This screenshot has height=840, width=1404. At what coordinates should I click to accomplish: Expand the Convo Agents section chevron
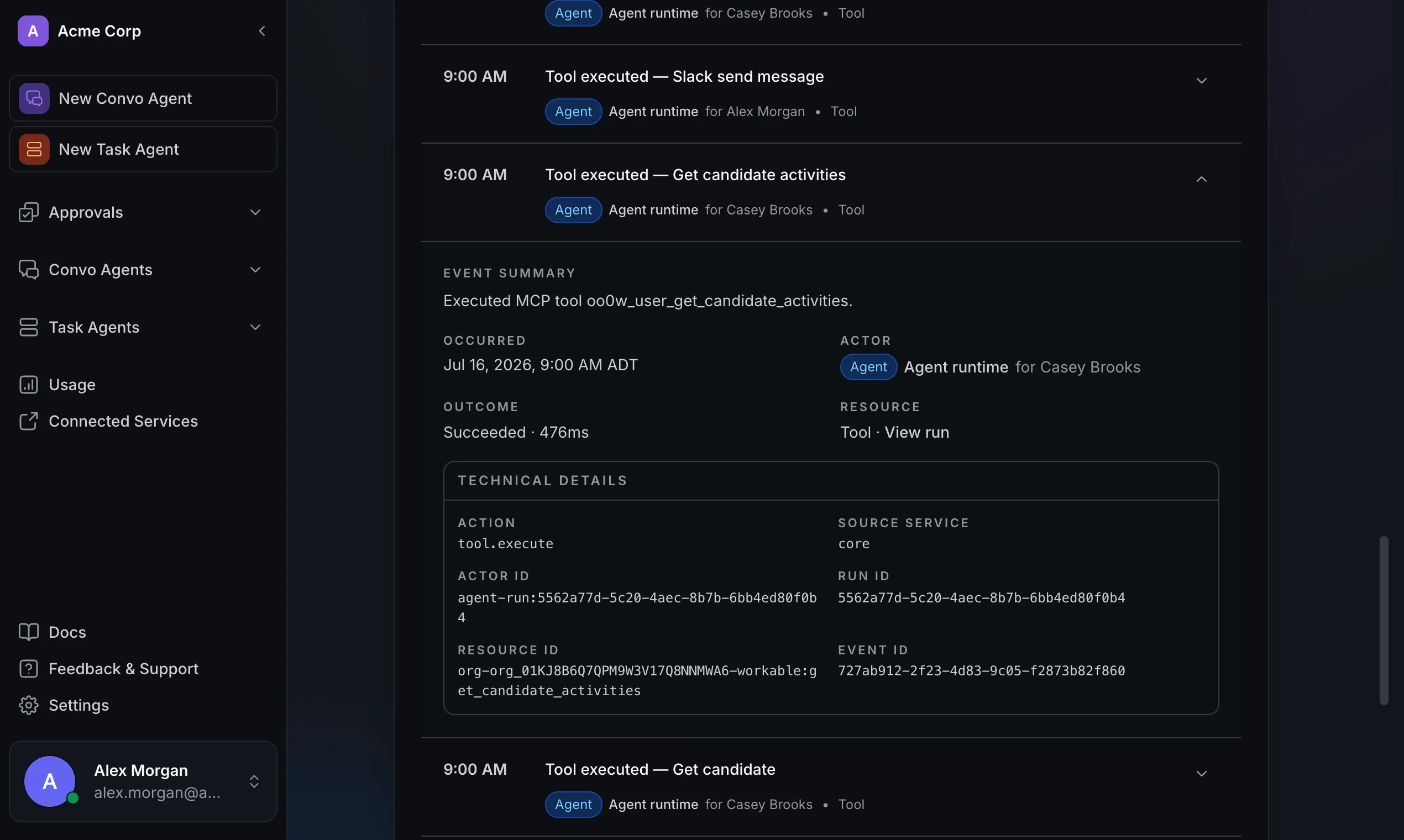point(255,270)
